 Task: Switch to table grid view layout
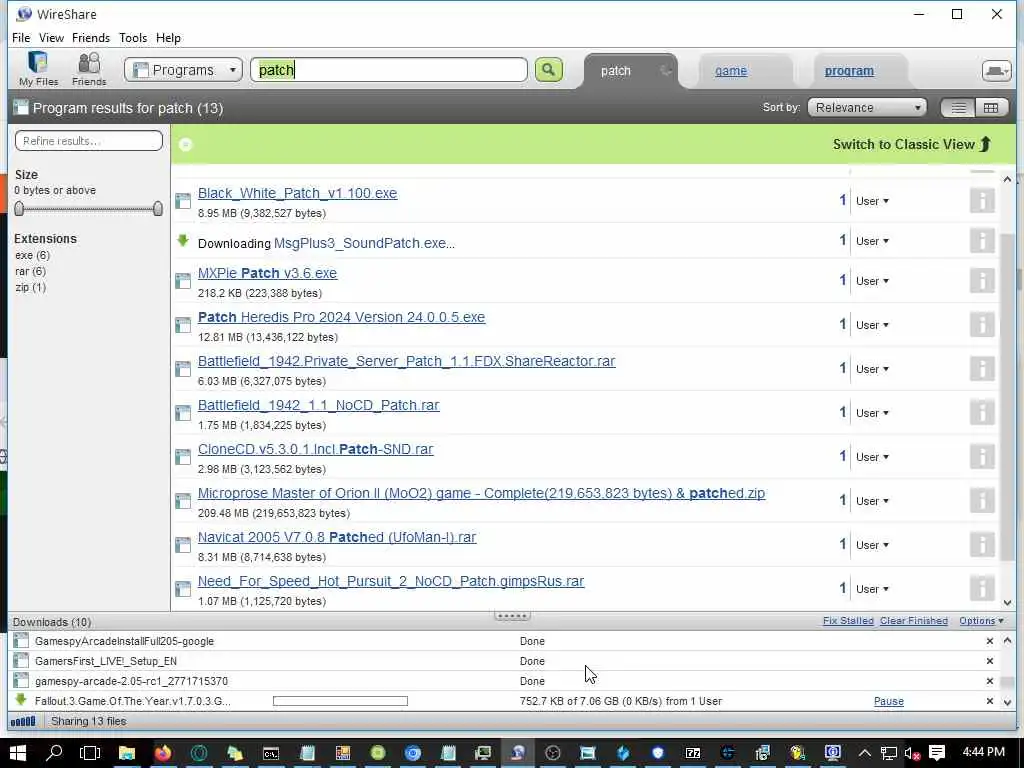pyautogui.click(x=991, y=108)
